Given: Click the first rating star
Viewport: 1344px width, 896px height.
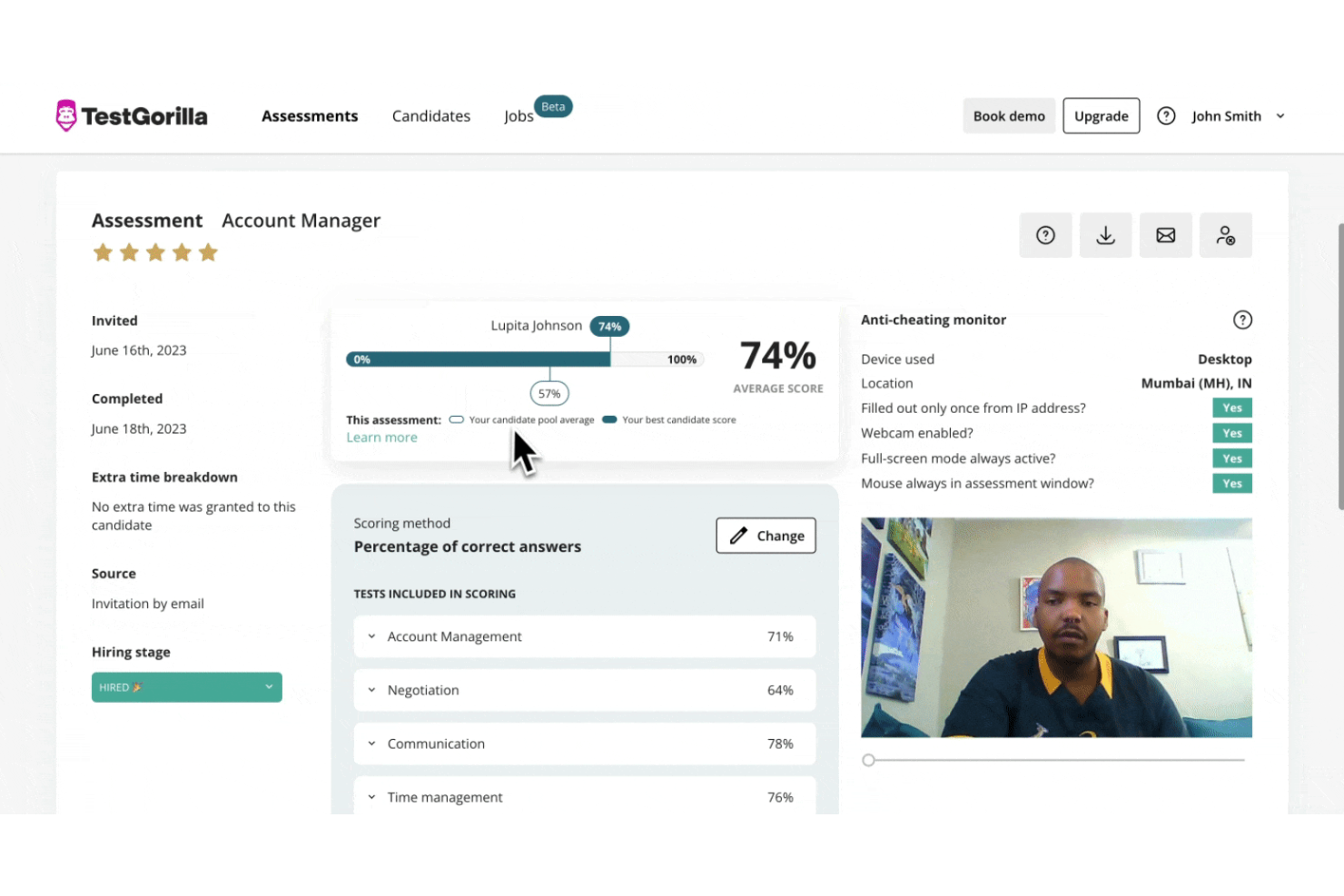Looking at the screenshot, I should (x=103, y=252).
